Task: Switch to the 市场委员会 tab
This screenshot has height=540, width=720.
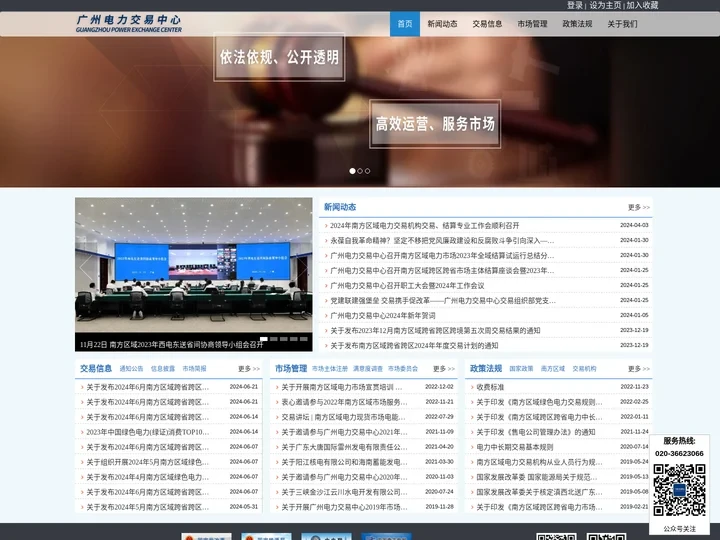Action: [403, 369]
